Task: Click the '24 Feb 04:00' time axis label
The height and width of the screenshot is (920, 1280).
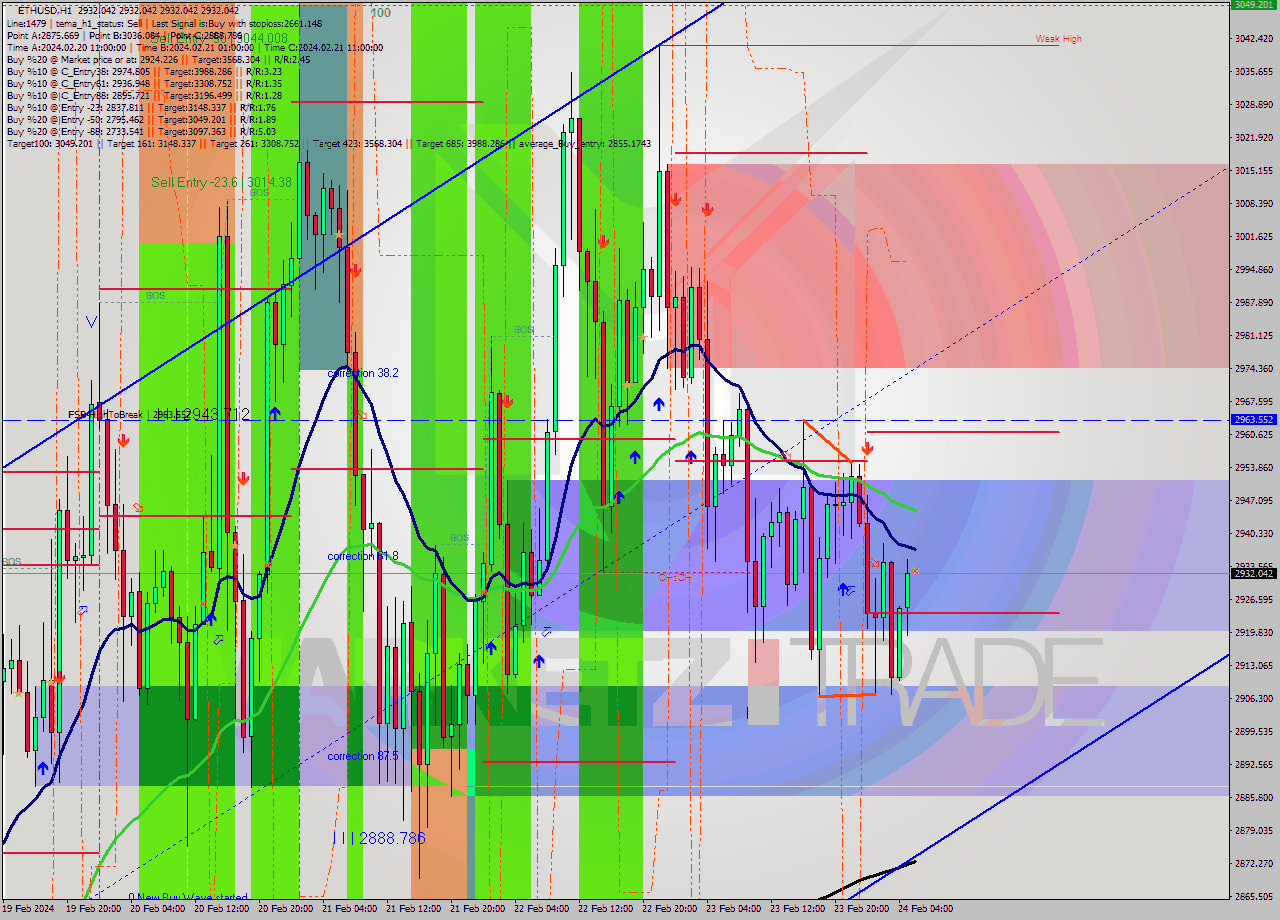Action: [x=925, y=909]
